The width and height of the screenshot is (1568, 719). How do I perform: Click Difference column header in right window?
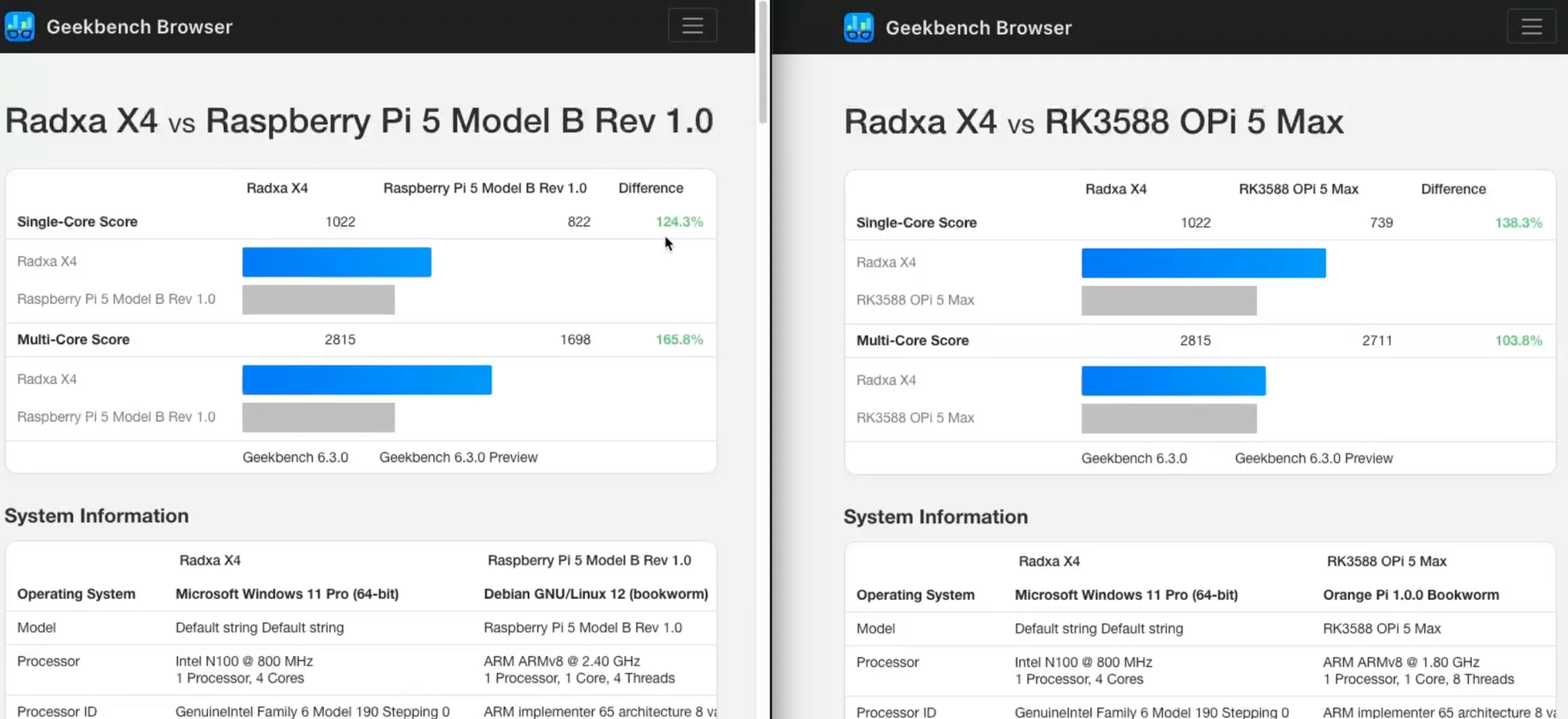[1453, 190]
